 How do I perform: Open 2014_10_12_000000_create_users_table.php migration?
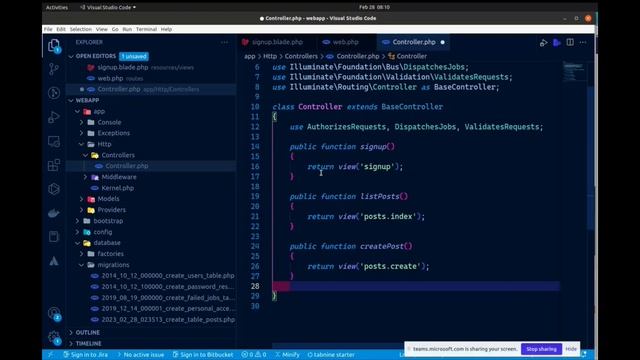click(168, 276)
